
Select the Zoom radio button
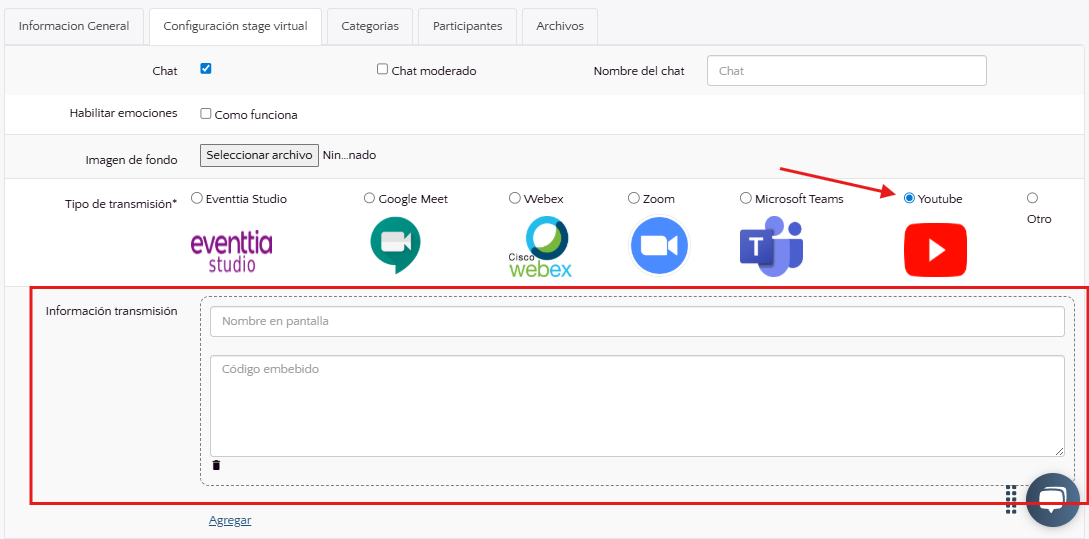click(634, 198)
